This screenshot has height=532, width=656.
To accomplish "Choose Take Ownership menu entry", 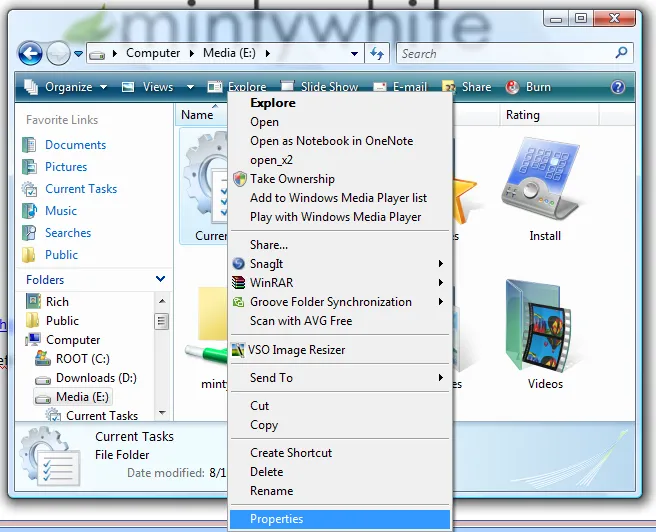I will [x=341, y=179].
